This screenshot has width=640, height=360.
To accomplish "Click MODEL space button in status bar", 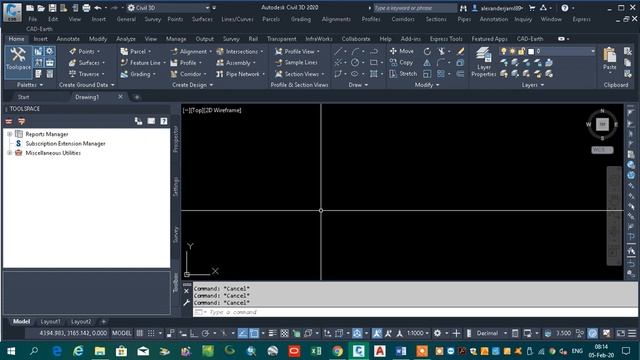I will point(122,333).
